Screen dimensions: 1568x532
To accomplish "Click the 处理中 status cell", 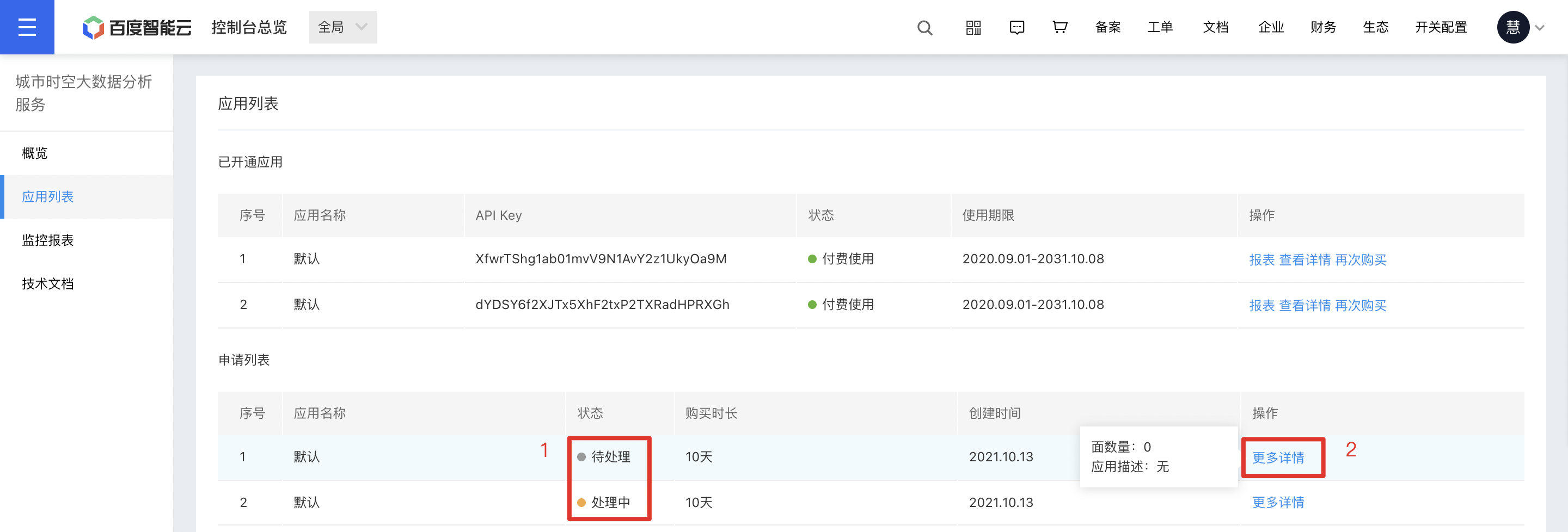I will click(604, 503).
